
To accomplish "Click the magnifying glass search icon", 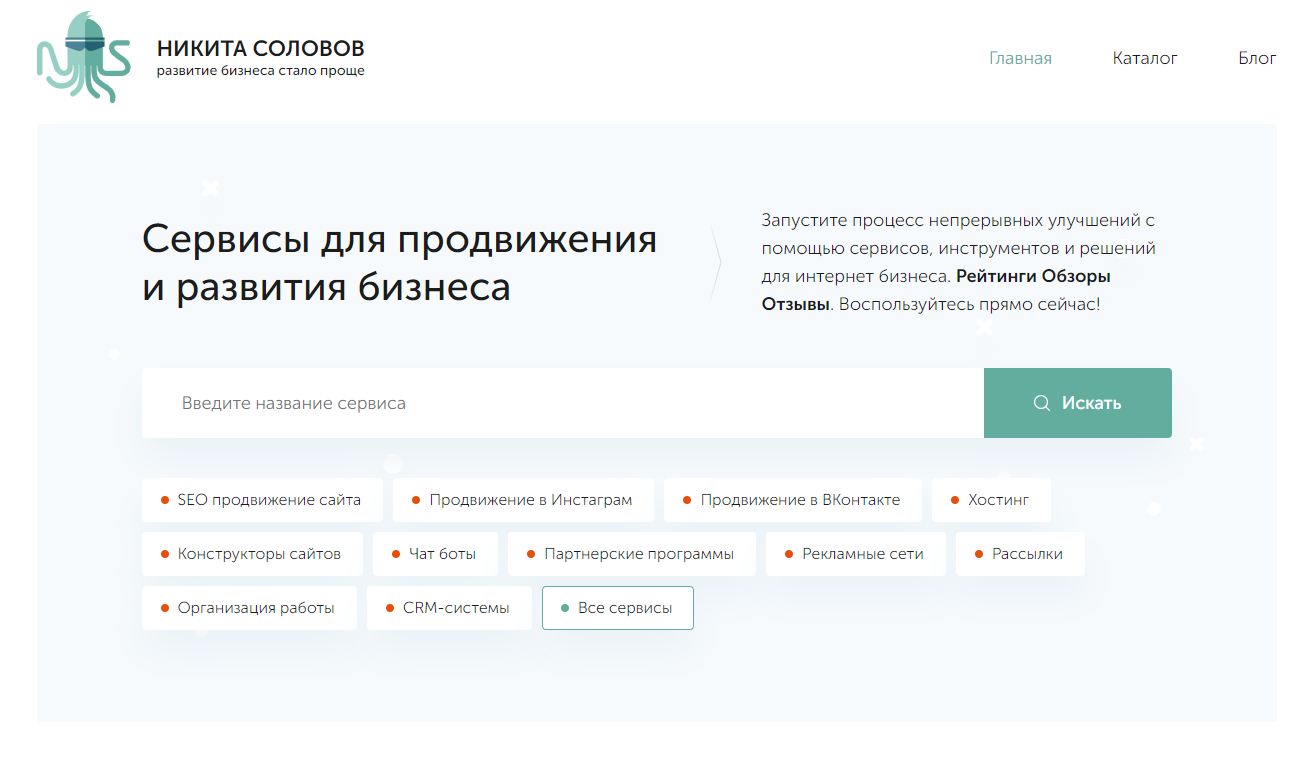I will click(x=1039, y=402).
